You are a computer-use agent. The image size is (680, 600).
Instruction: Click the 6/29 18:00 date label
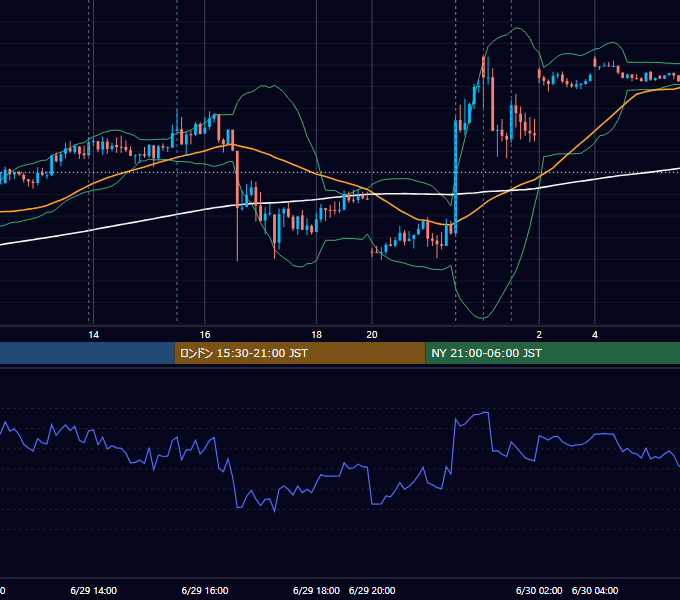pos(316,590)
